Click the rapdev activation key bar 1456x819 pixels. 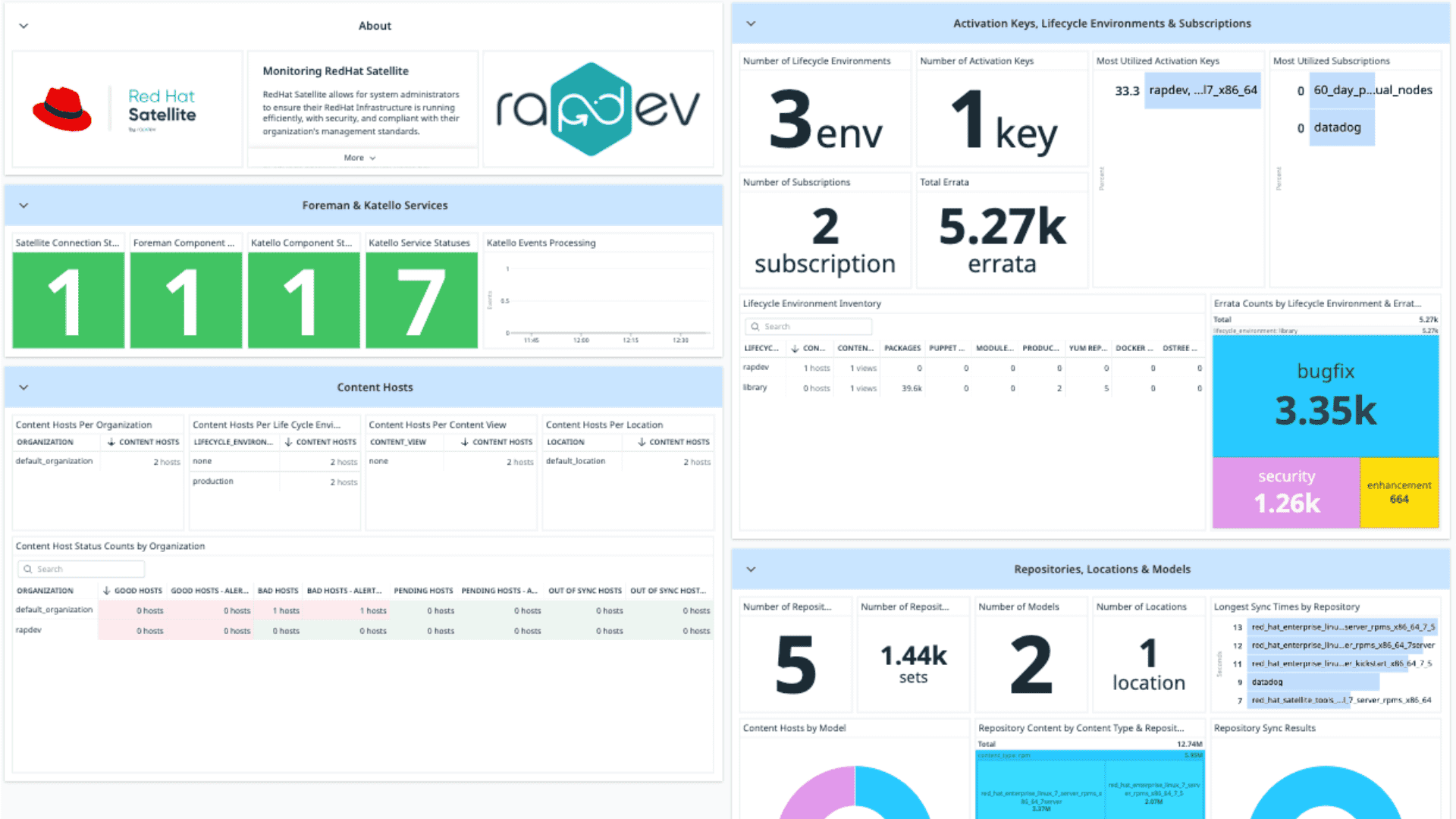pyautogui.click(x=1203, y=90)
